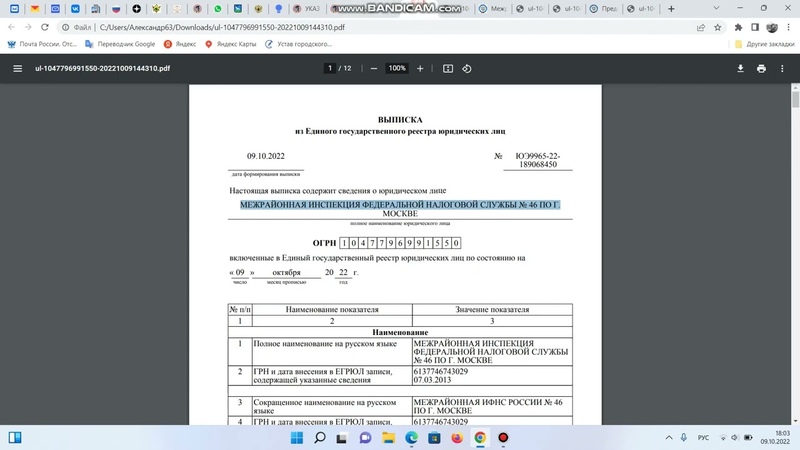Switch to the VK pinned tab

[75, 9]
